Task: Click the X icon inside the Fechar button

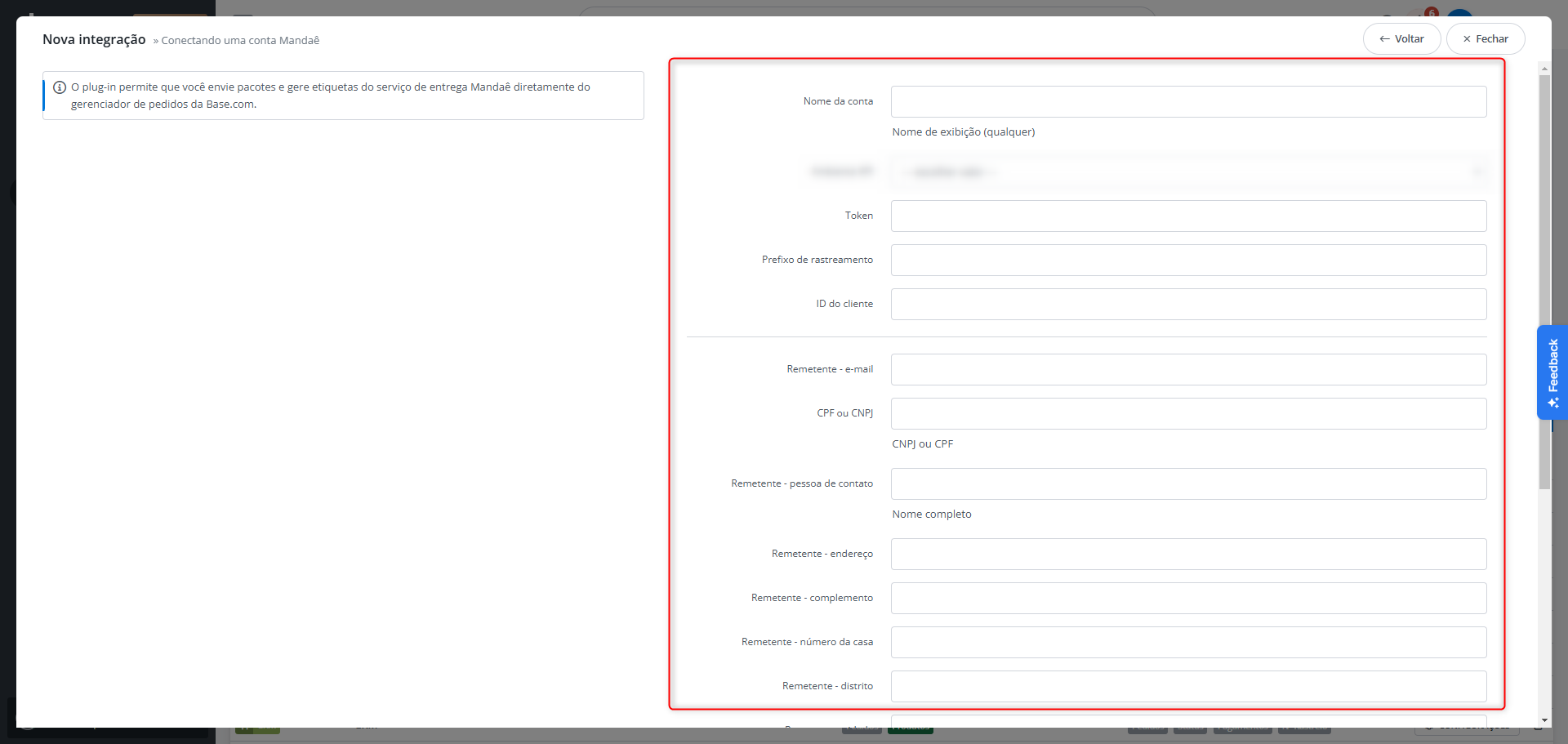Action: click(1468, 38)
